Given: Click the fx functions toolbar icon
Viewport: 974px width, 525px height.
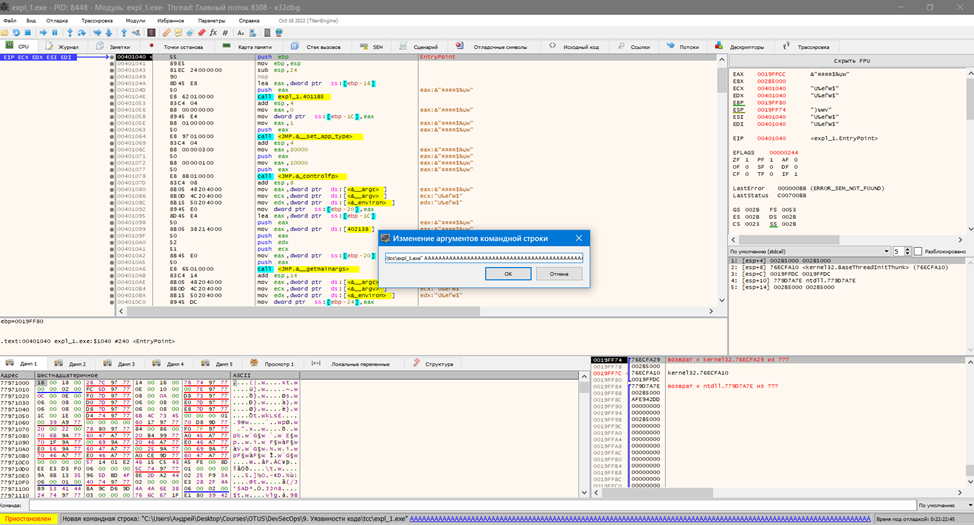Looking at the screenshot, I should tap(213, 32).
